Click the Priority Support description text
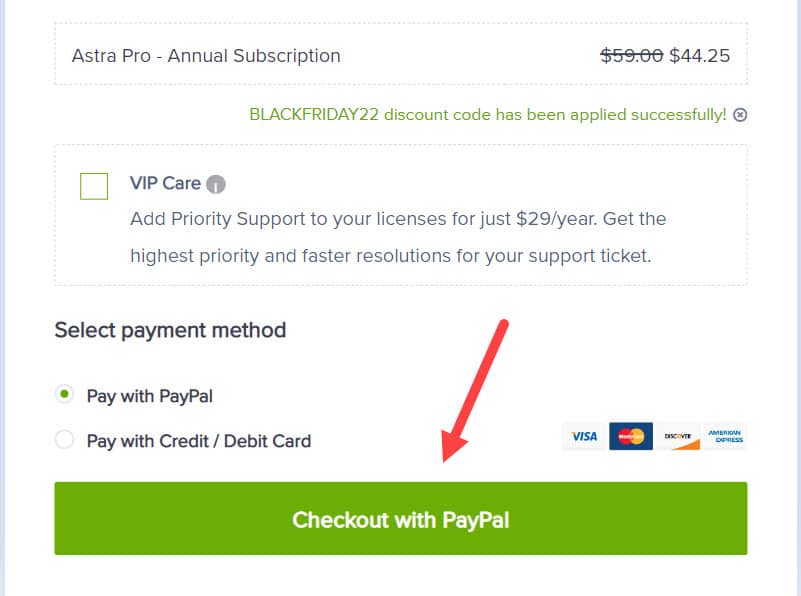The image size is (801, 596). pyautogui.click(x=398, y=237)
